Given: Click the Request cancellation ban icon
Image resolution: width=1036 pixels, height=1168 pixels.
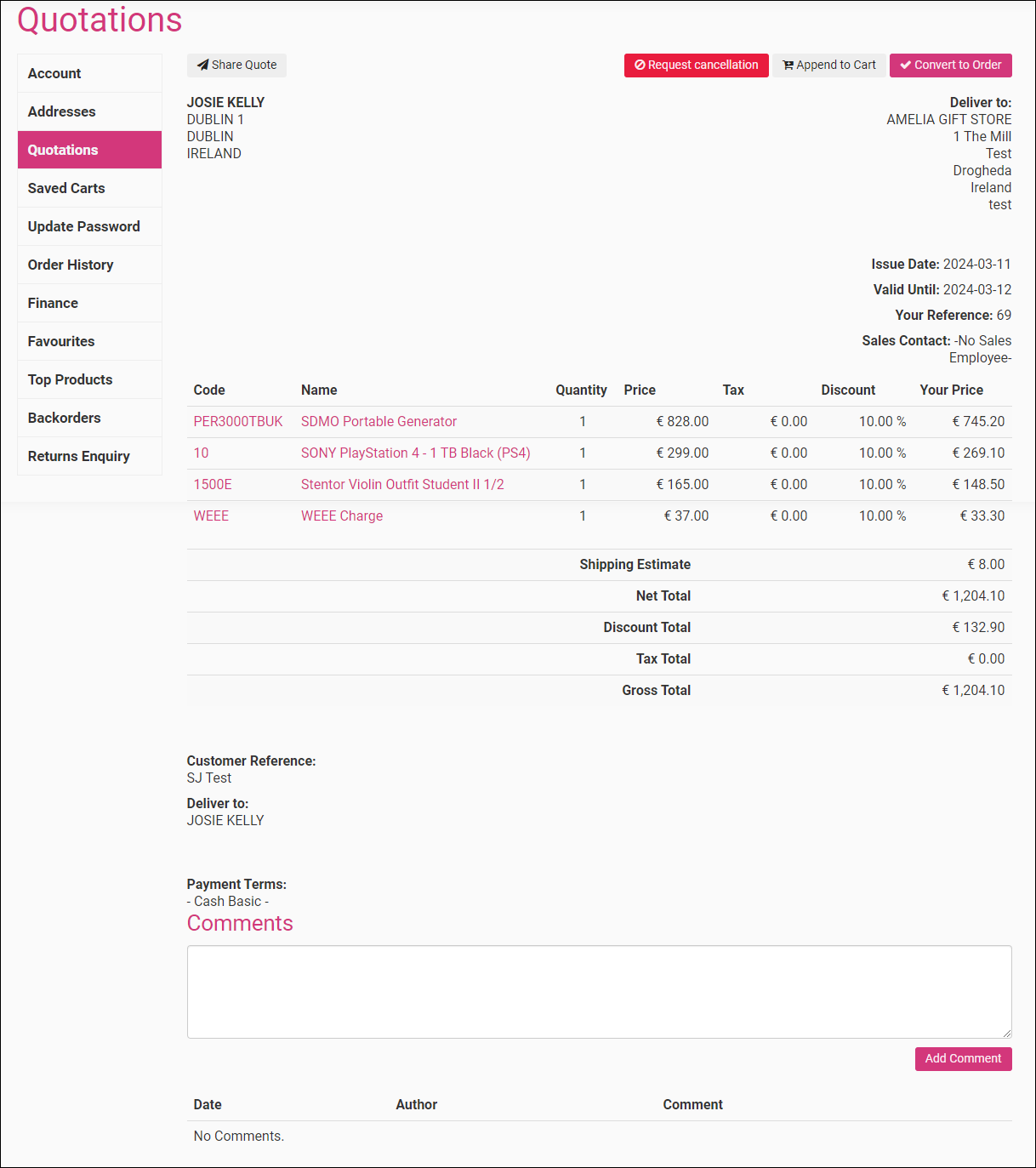Looking at the screenshot, I should (640, 66).
